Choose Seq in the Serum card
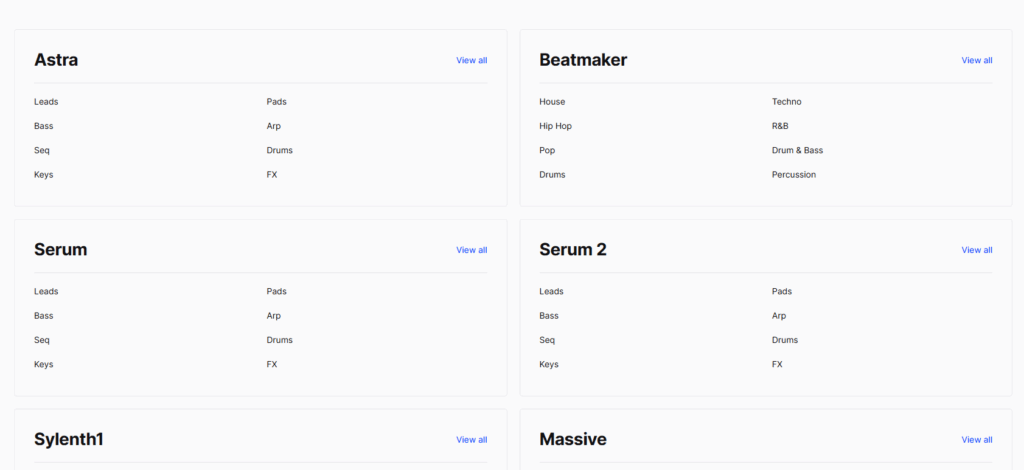This screenshot has width=1024, height=470. click(42, 340)
